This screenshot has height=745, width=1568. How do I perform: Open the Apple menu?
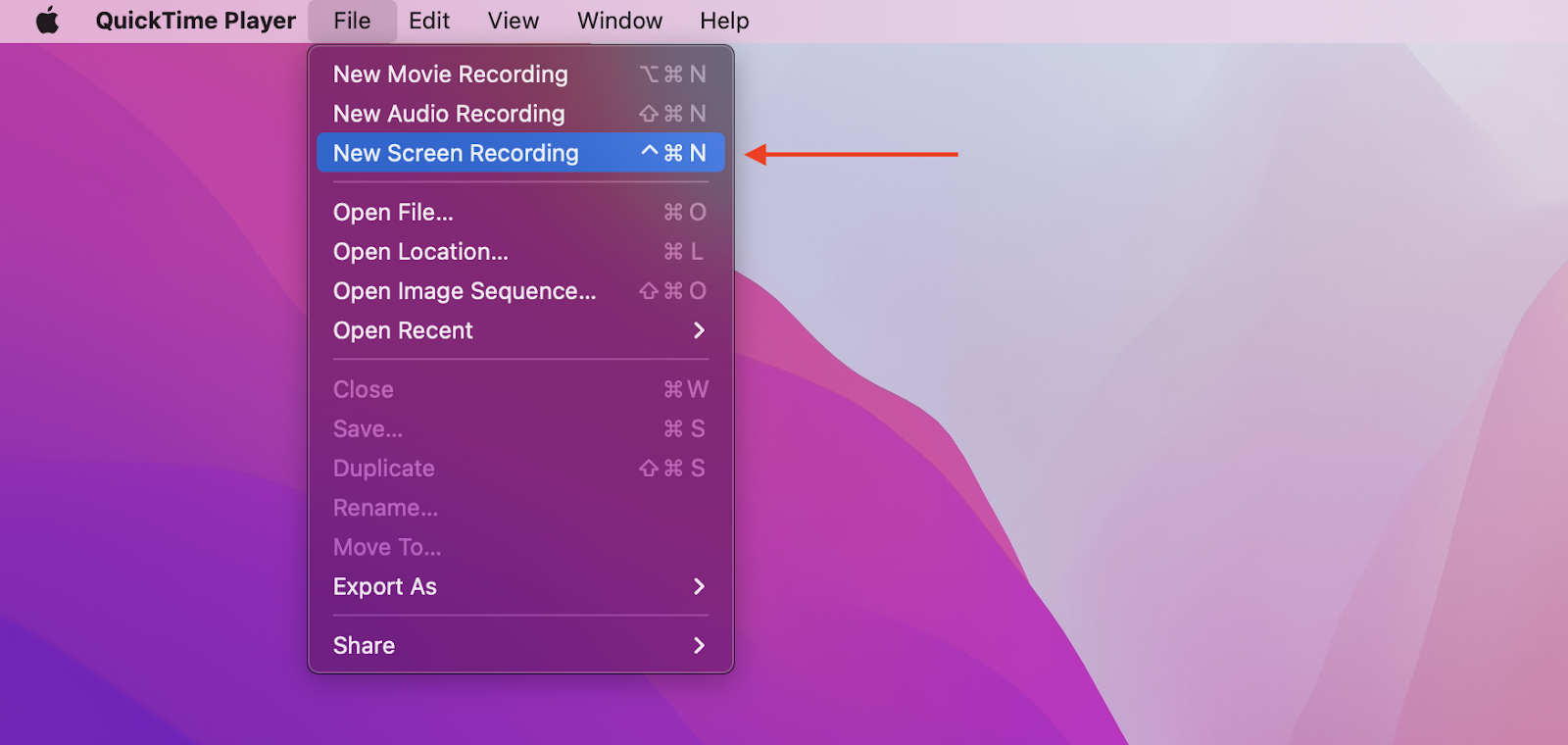coord(47,21)
